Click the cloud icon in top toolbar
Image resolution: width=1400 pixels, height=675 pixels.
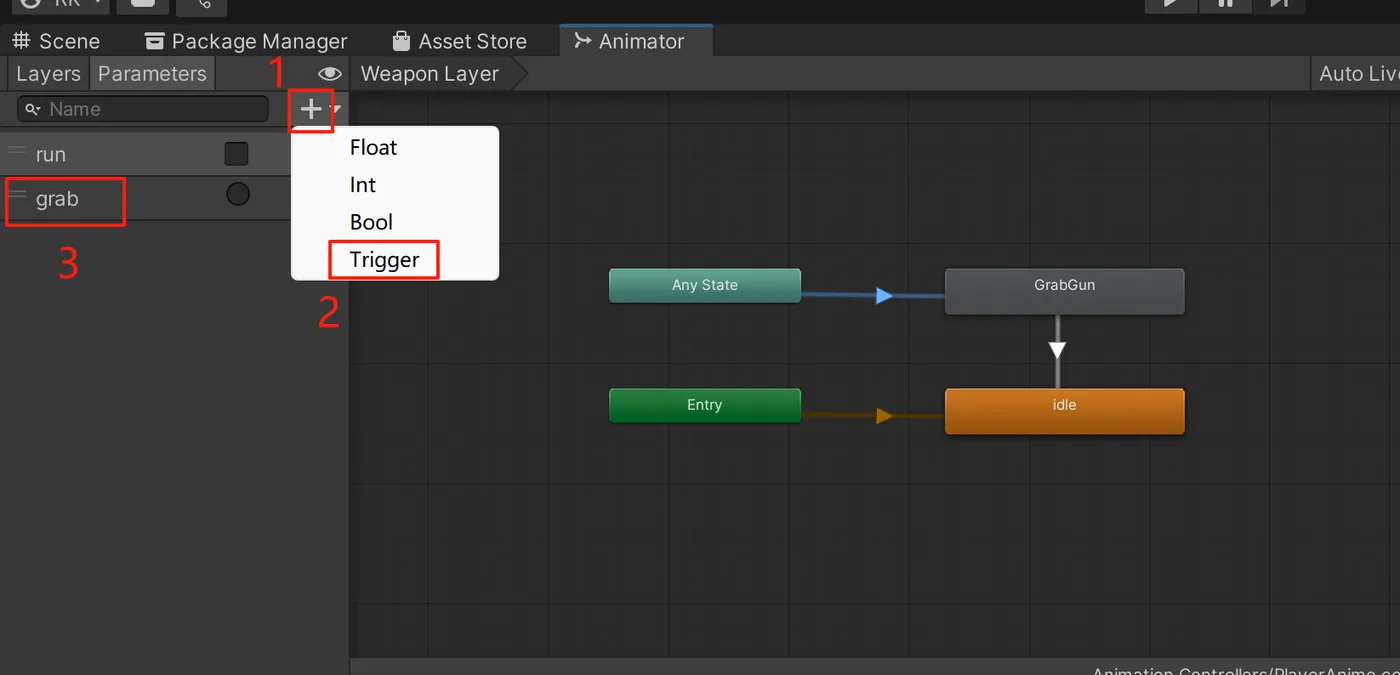(x=142, y=4)
